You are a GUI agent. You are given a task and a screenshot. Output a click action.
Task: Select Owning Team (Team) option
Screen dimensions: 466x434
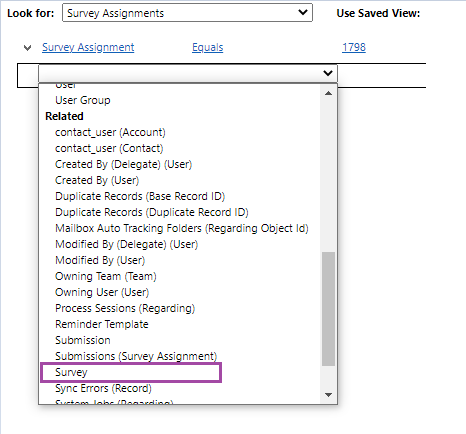pos(106,276)
